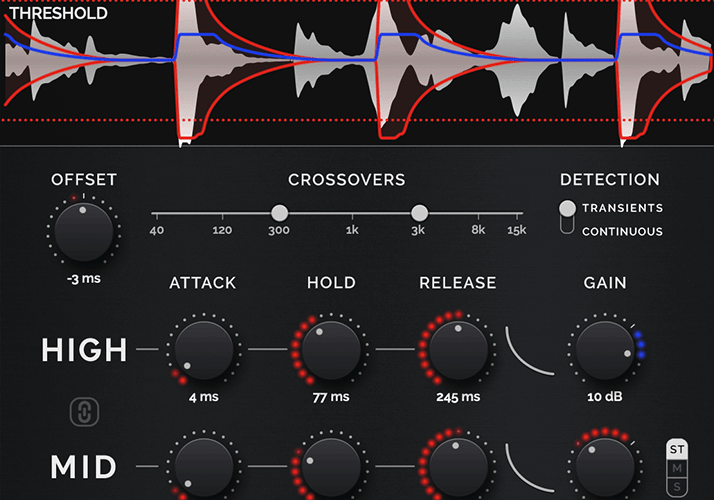Viewport: 714px width, 500px height.
Task: Click the MID band GAIN knob
Action: (605, 468)
